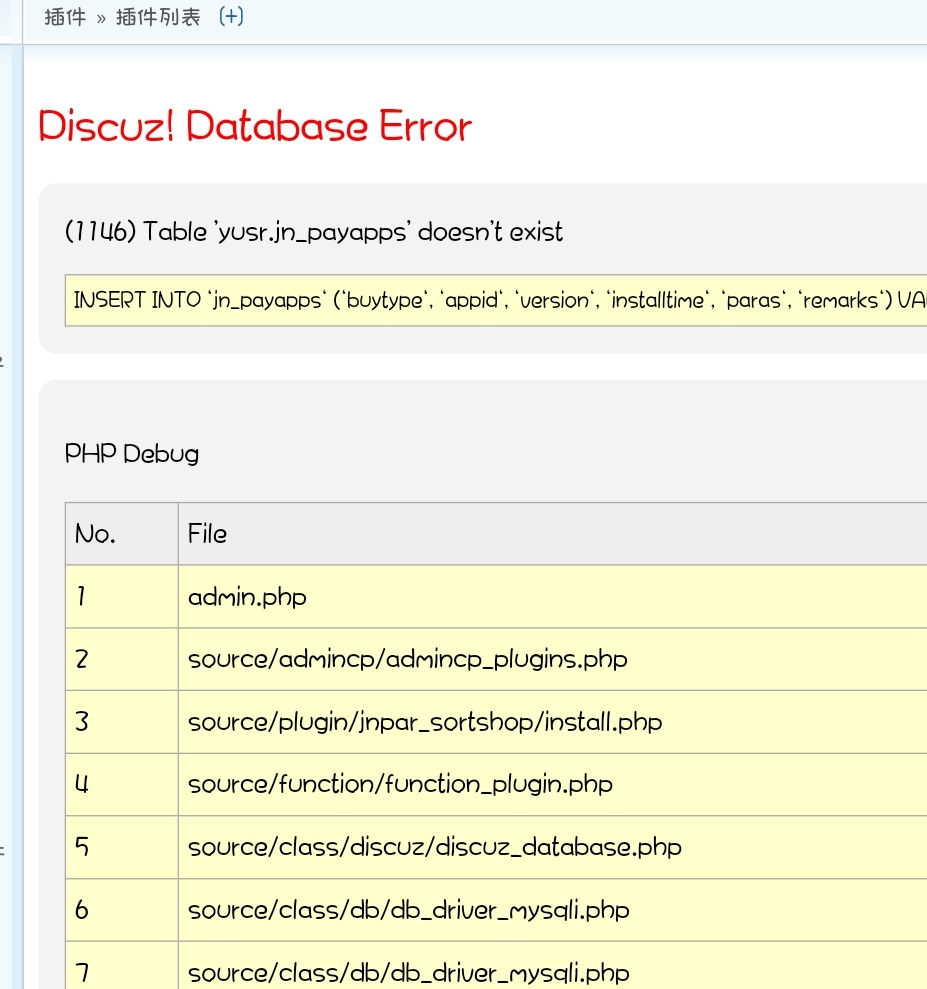Select db_driver_mysqli.php in row 7
The width and height of the screenshot is (927, 989).
tap(408, 972)
